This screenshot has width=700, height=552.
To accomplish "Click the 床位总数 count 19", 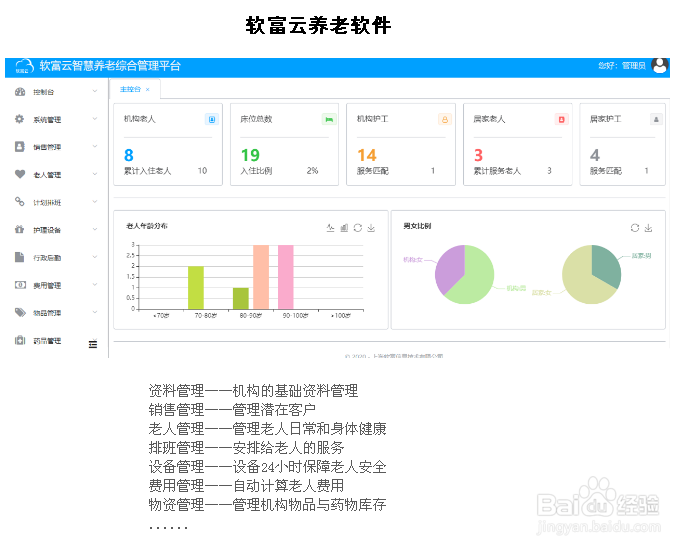I will tap(250, 155).
